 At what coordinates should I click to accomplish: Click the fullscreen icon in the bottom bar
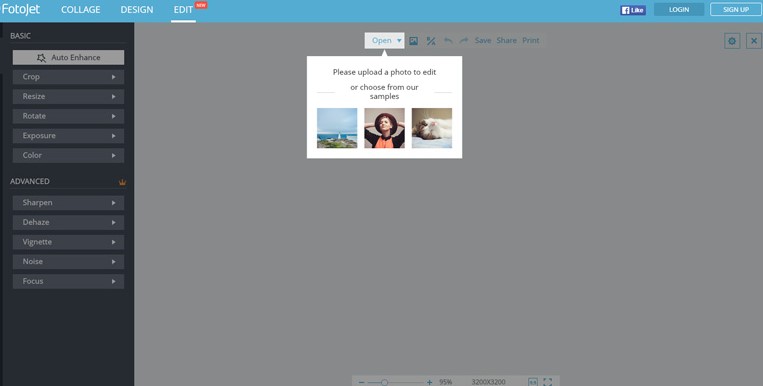547,382
